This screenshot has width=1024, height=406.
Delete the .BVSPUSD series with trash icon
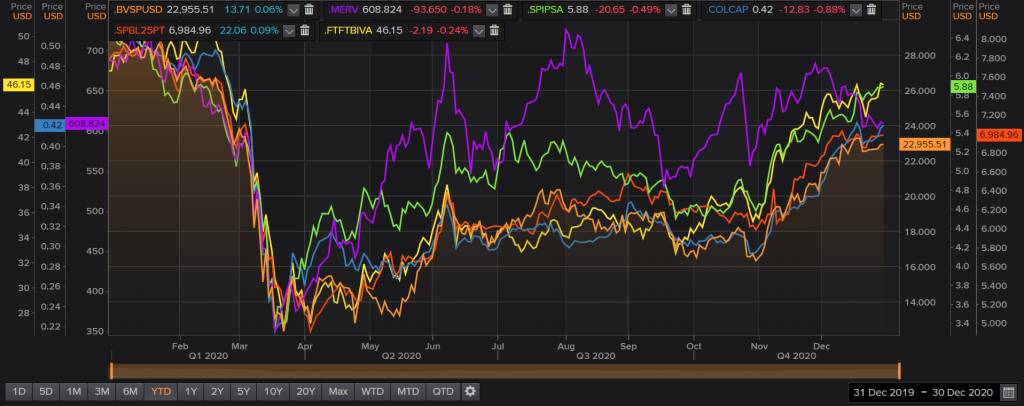tap(309, 9)
